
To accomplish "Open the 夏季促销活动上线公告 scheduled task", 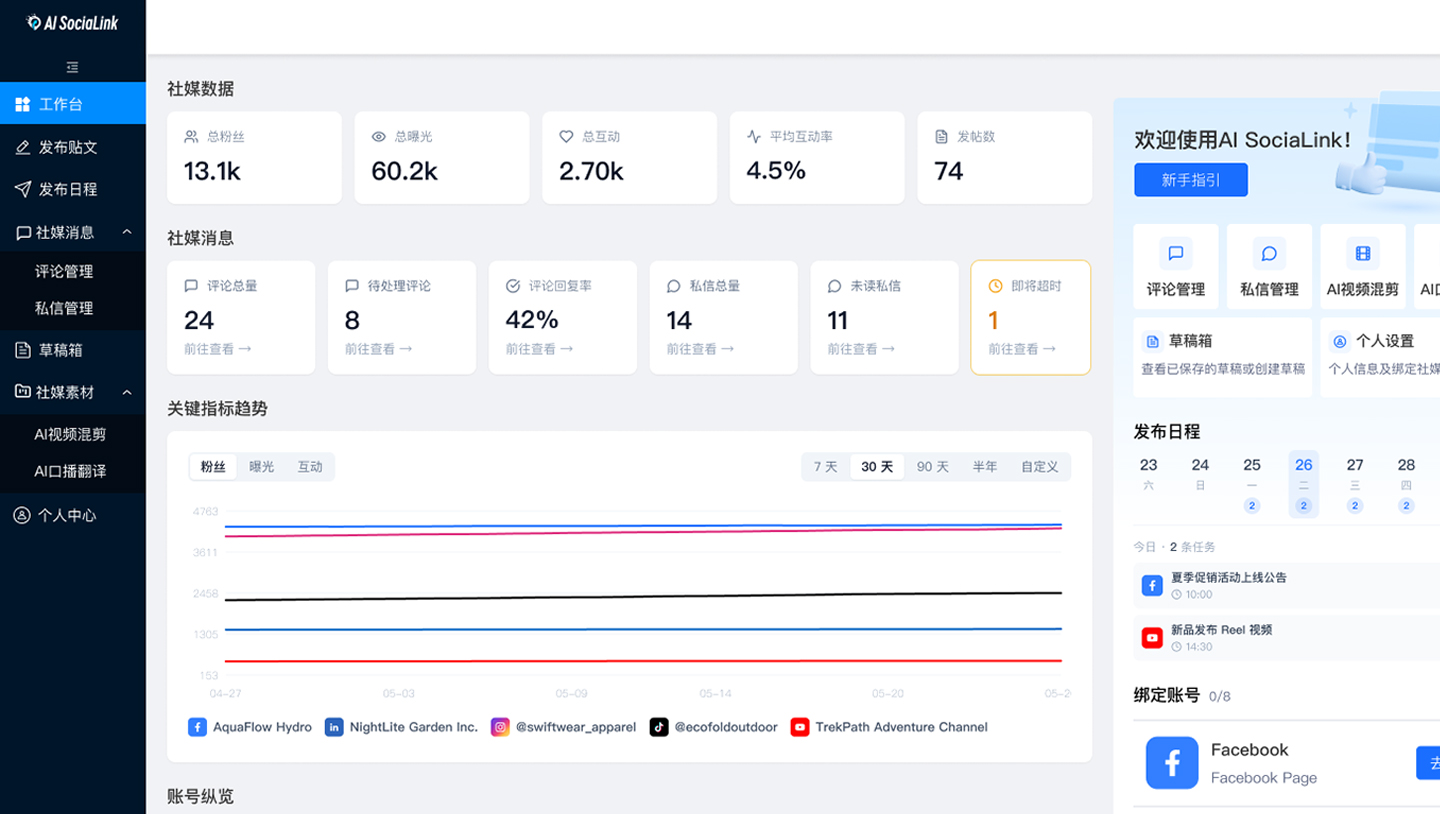I will pyautogui.click(x=1229, y=577).
